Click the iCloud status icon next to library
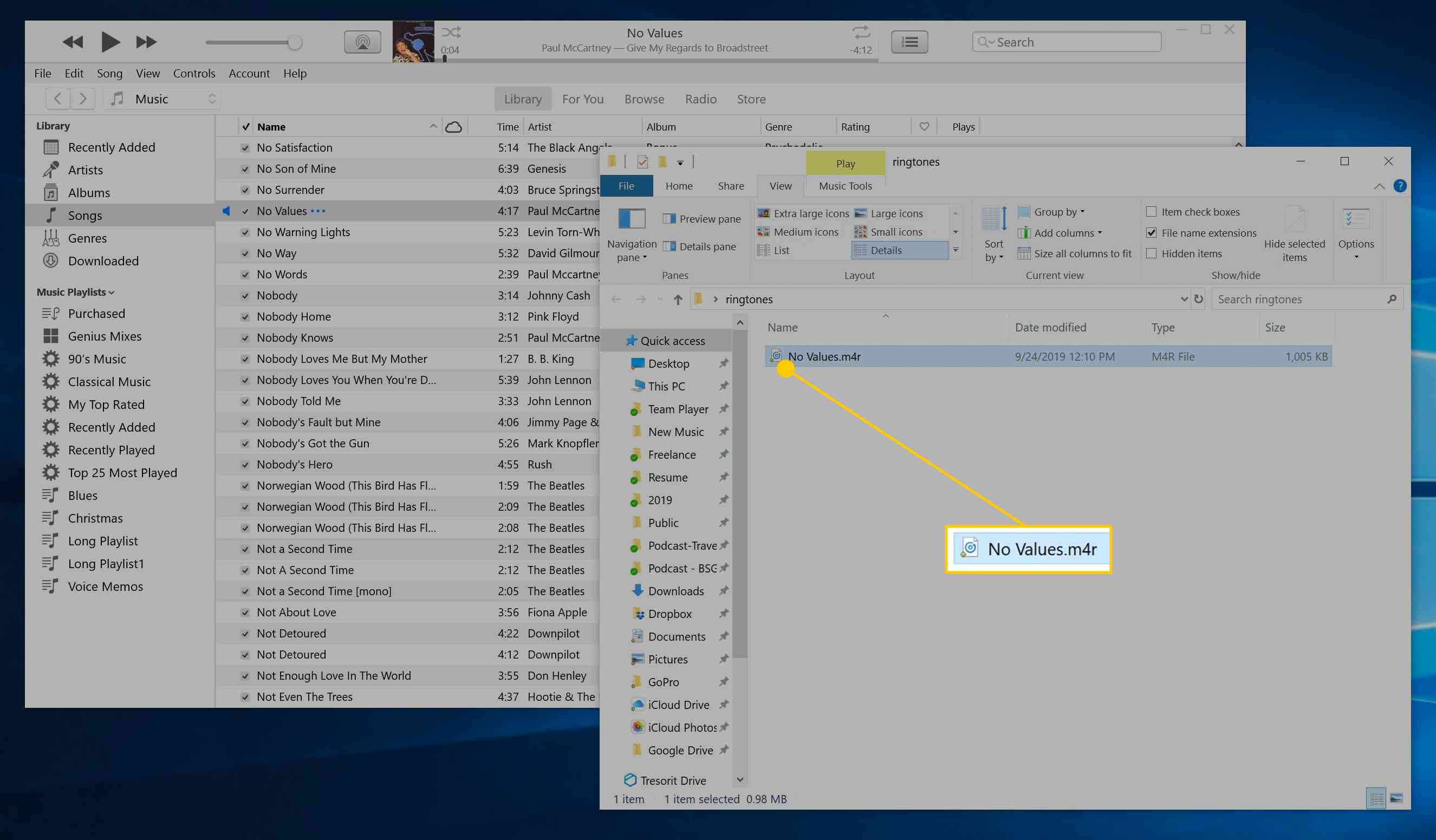 click(x=454, y=126)
